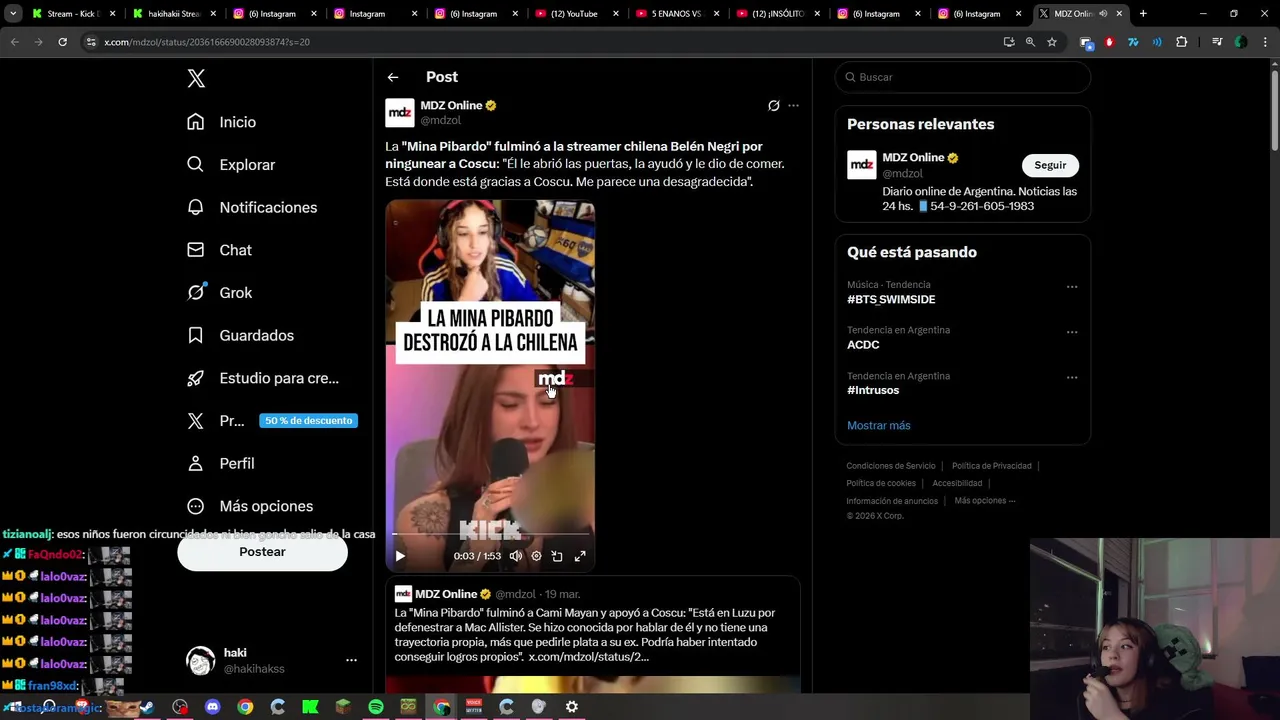Open the Chrome extensions puzzle menu
1280x720 pixels.
click(x=1182, y=42)
